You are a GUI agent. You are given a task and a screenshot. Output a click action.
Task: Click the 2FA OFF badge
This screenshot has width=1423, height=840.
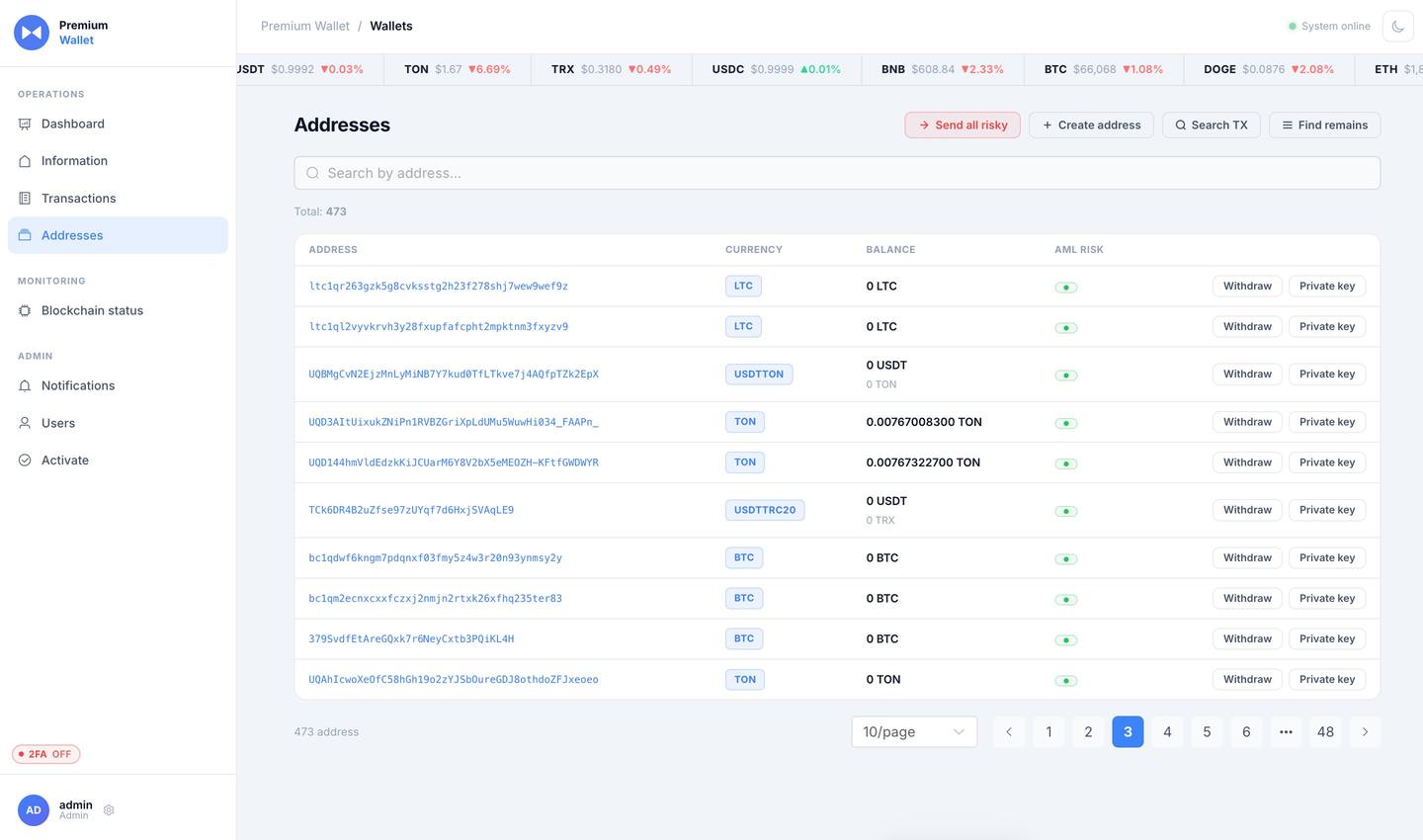[46, 754]
